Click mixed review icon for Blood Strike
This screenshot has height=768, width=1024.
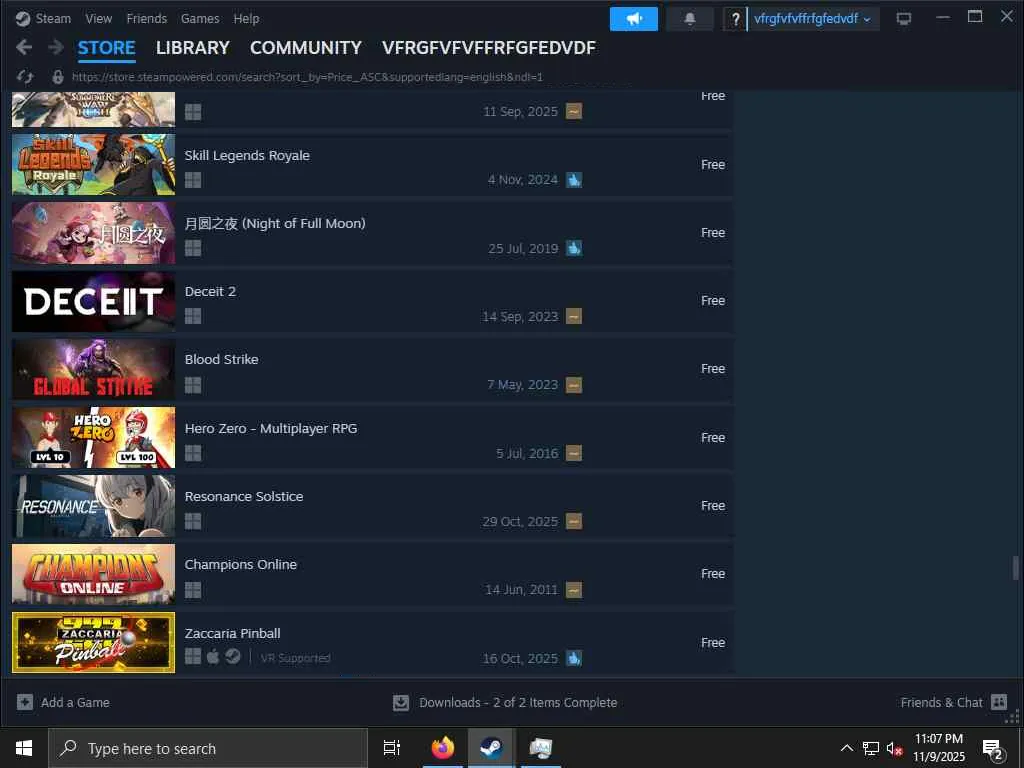(573, 385)
